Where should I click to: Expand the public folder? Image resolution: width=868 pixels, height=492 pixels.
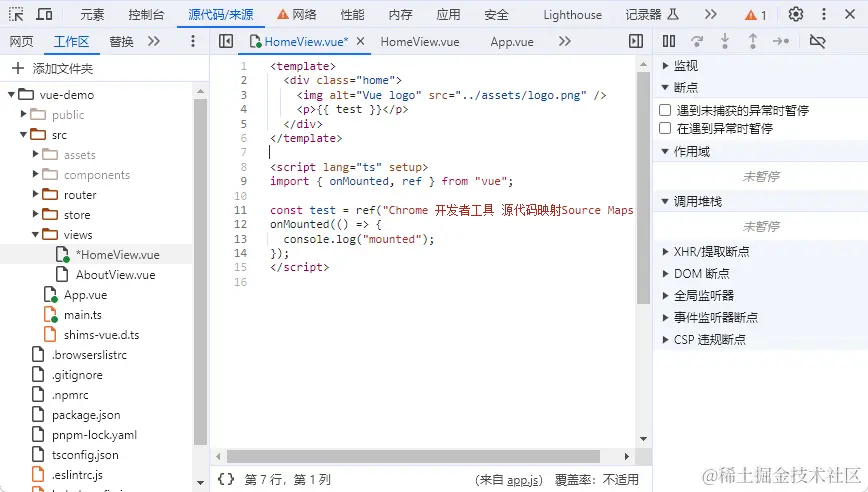point(23,114)
